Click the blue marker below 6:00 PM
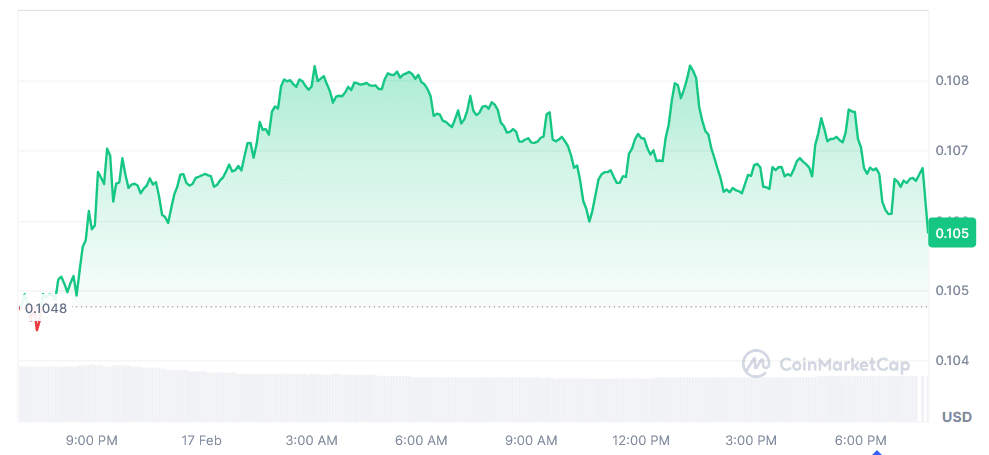The image size is (989, 455). point(877,452)
